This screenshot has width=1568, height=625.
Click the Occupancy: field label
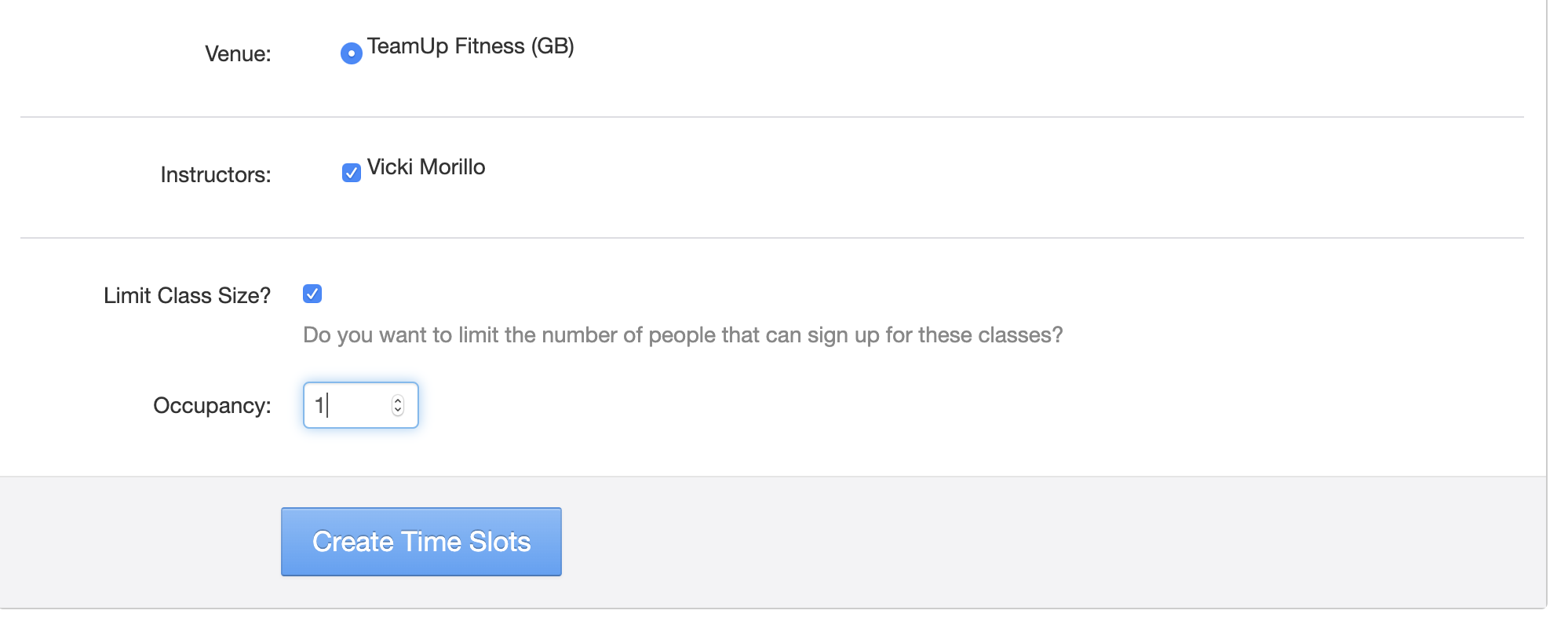(212, 405)
